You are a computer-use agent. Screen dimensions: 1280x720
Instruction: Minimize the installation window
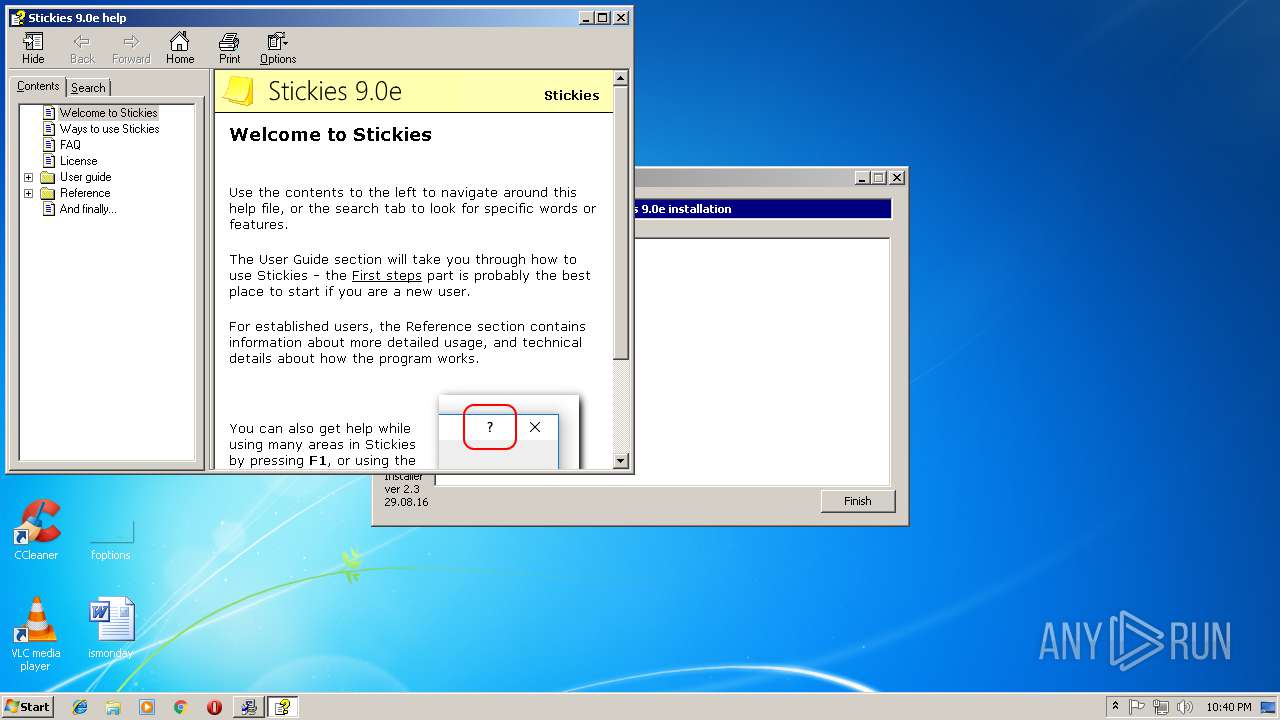(x=862, y=177)
